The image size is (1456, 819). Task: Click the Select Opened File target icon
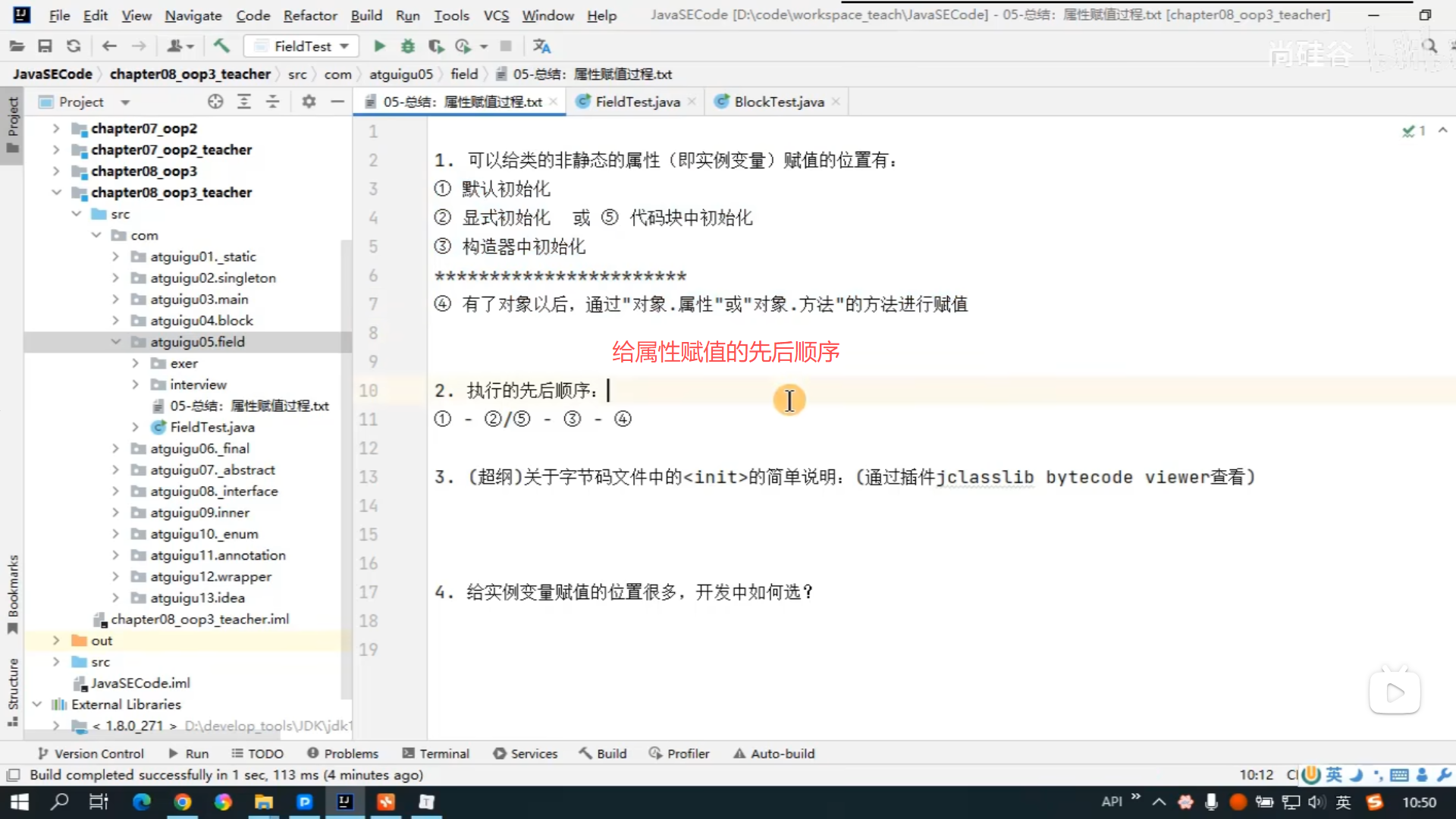pos(215,102)
